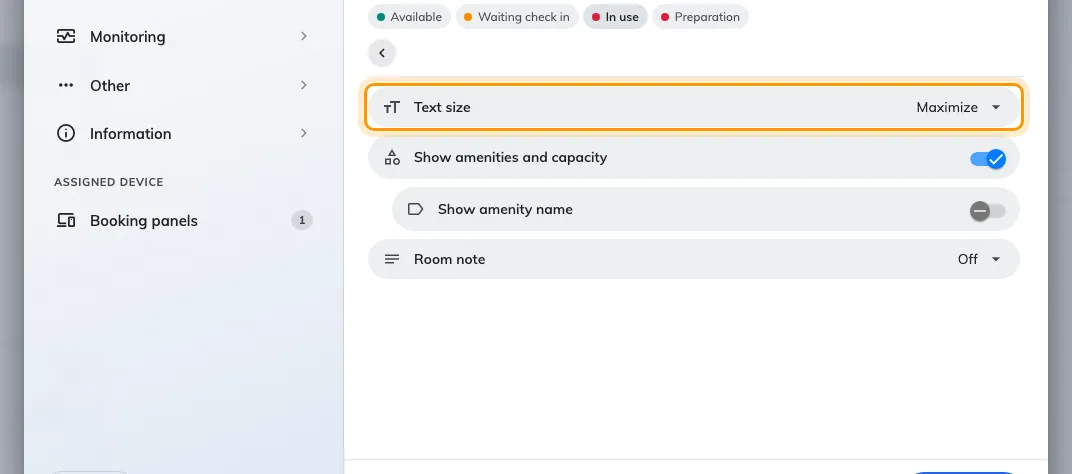Go back with the left chevron button
The height and width of the screenshot is (474, 1072).
(x=382, y=53)
